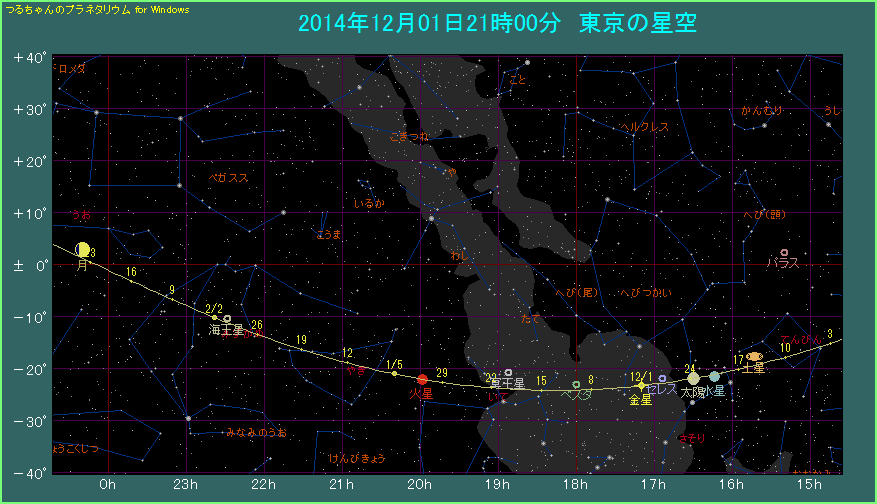Viewport: 877px width, 504px height.
Task: Click the yellow Venus star marker
Action: 641,385
